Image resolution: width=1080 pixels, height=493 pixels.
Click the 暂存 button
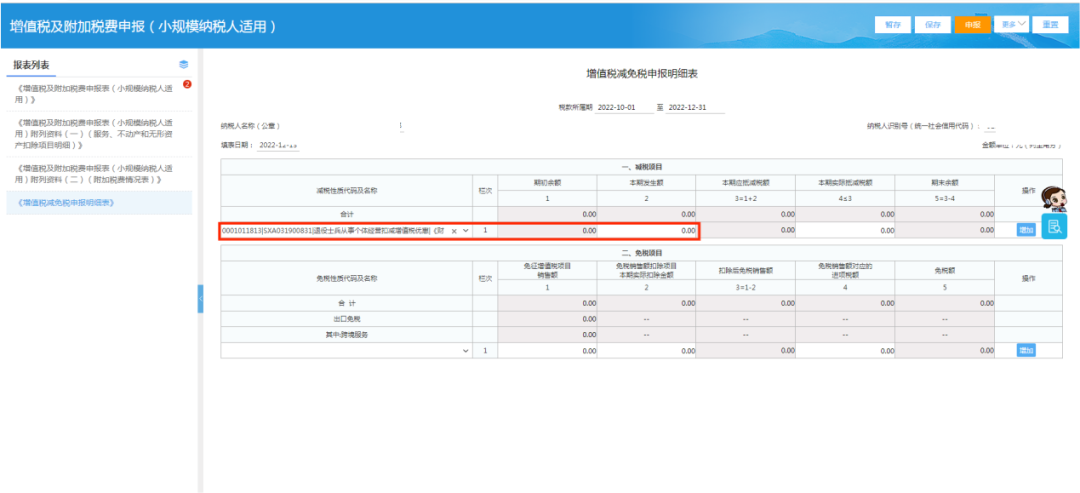(893, 24)
